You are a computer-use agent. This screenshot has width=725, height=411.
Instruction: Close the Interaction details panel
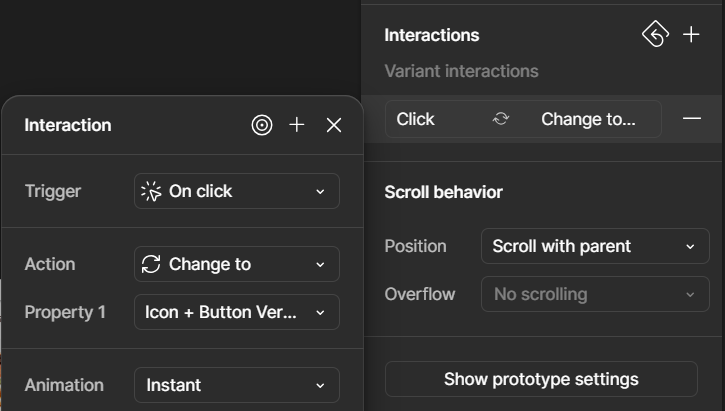334,125
